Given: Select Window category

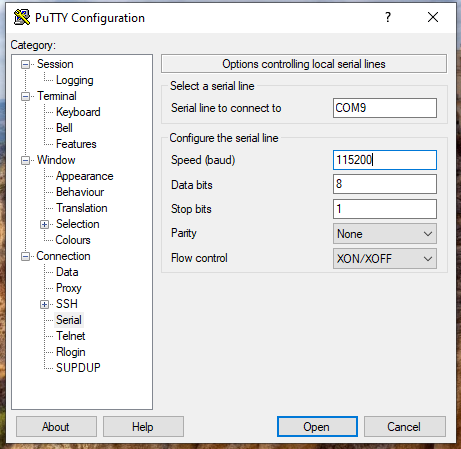Looking at the screenshot, I should pyautogui.click(x=56, y=160).
